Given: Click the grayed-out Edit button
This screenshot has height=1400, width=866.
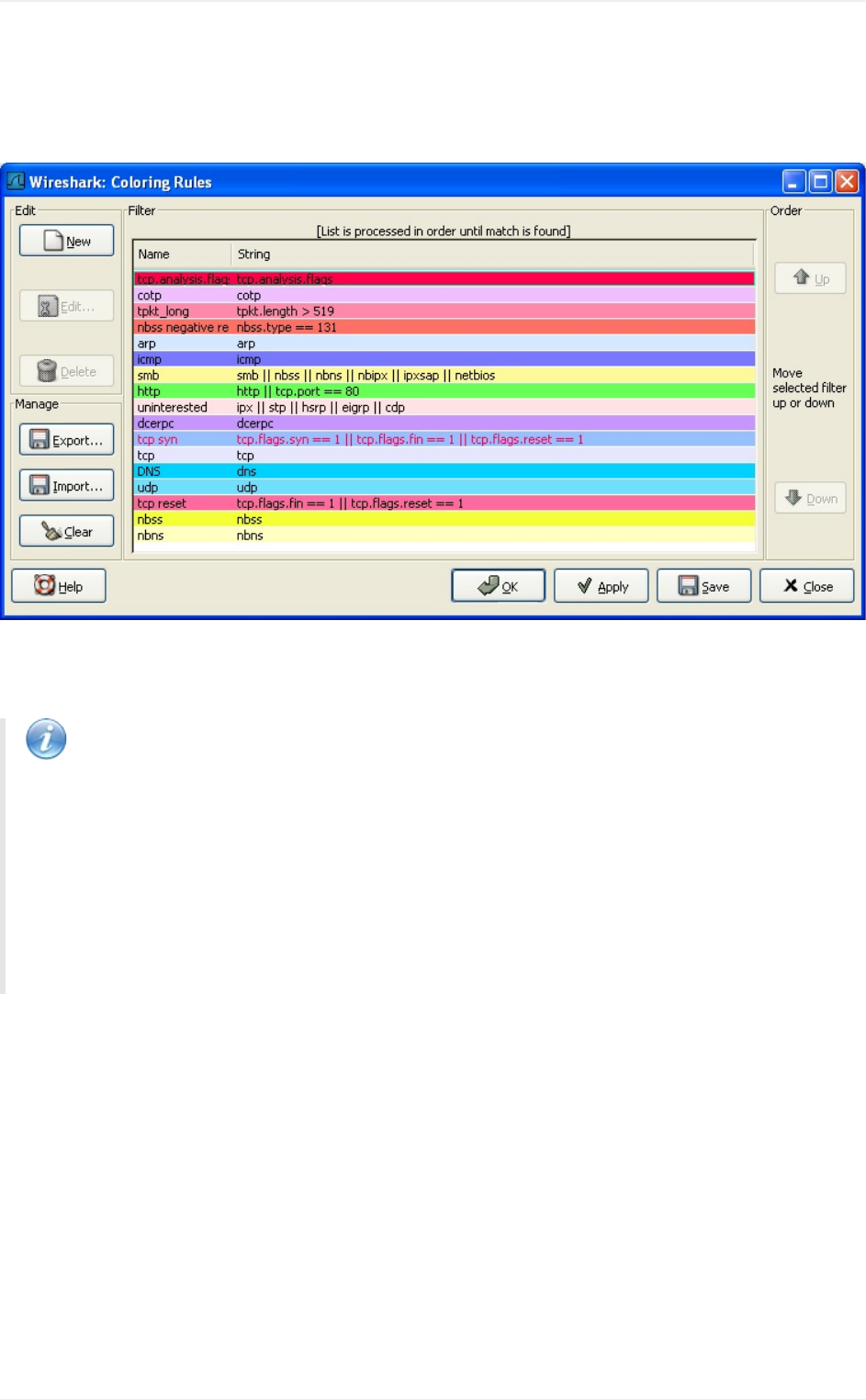Looking at the screenshot, I should point(66,306).
